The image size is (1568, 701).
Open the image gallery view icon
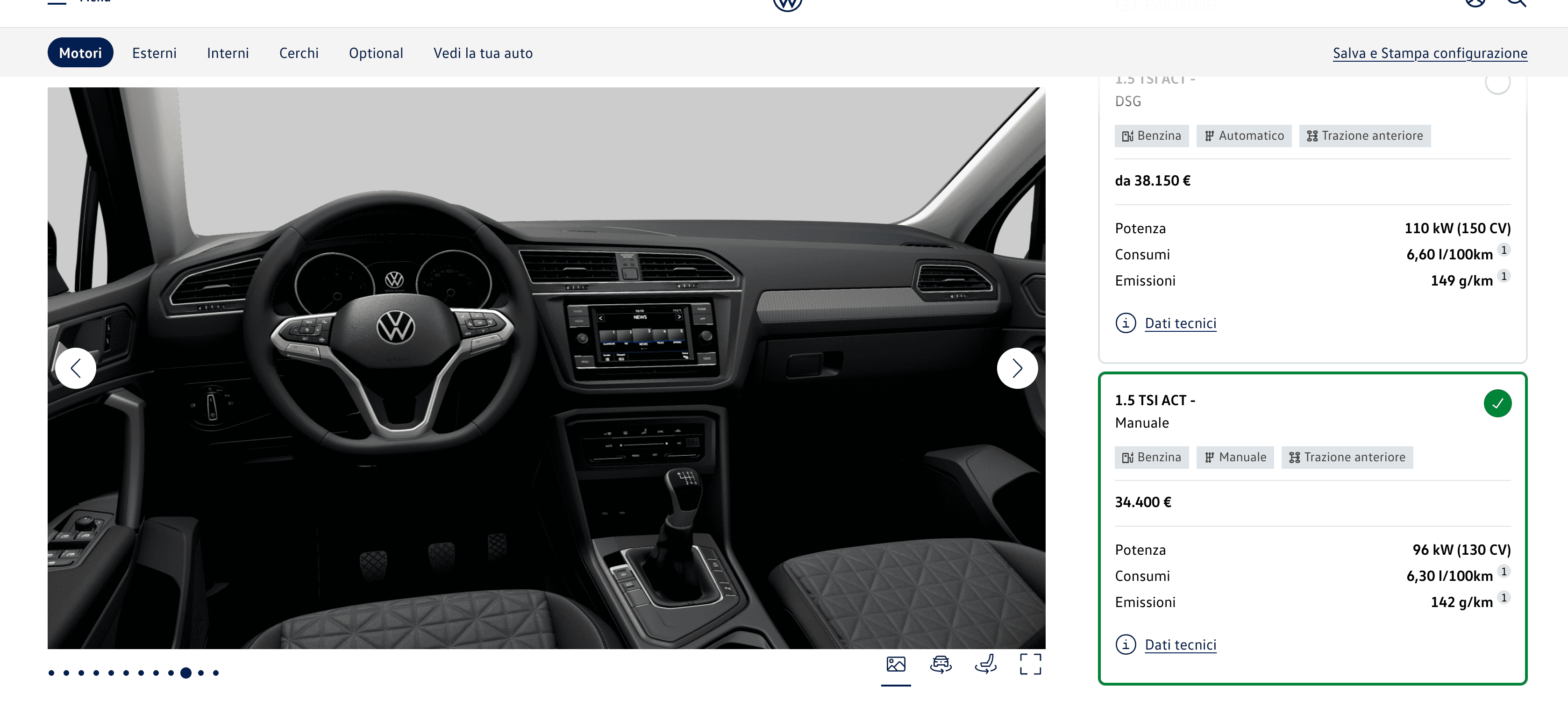(x=895, y=664)
